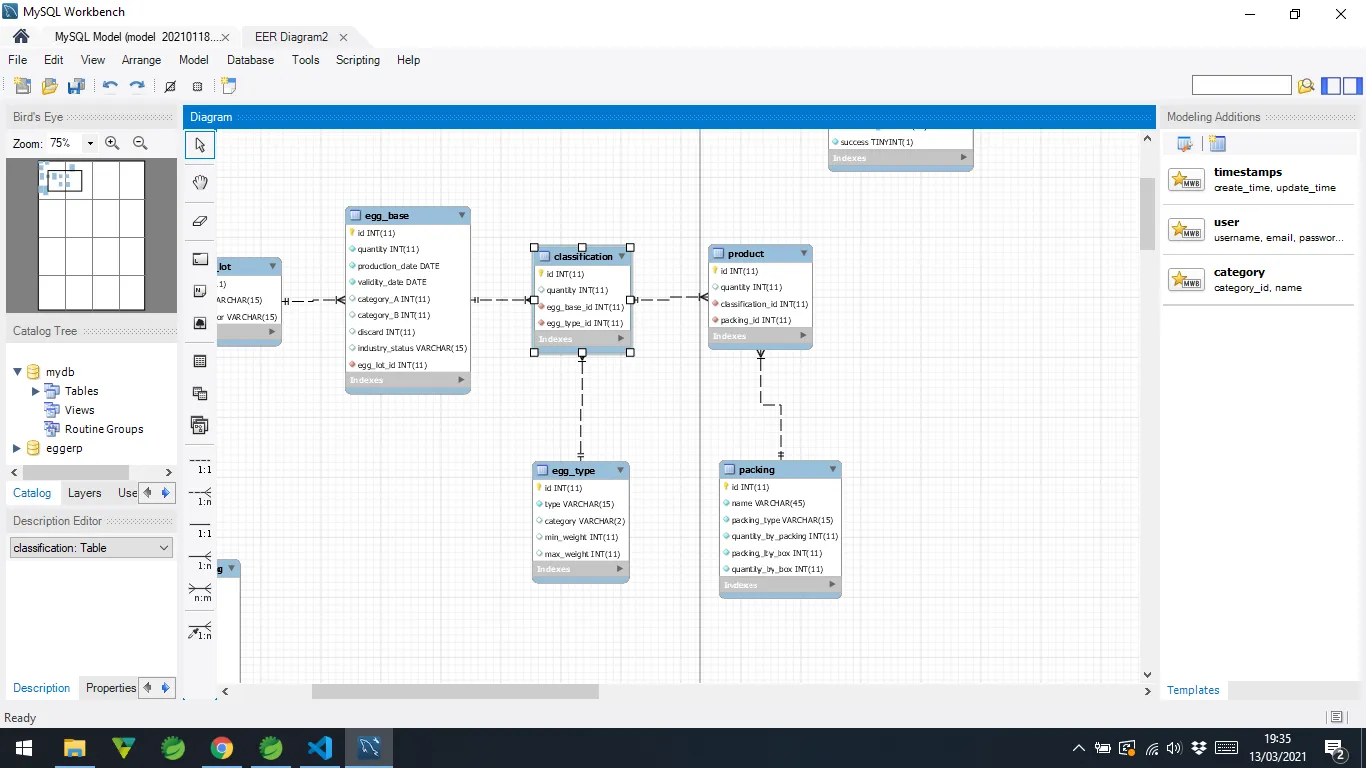Select the Hand pan tool
The image size is (1366, 768).
pos(200,182)
